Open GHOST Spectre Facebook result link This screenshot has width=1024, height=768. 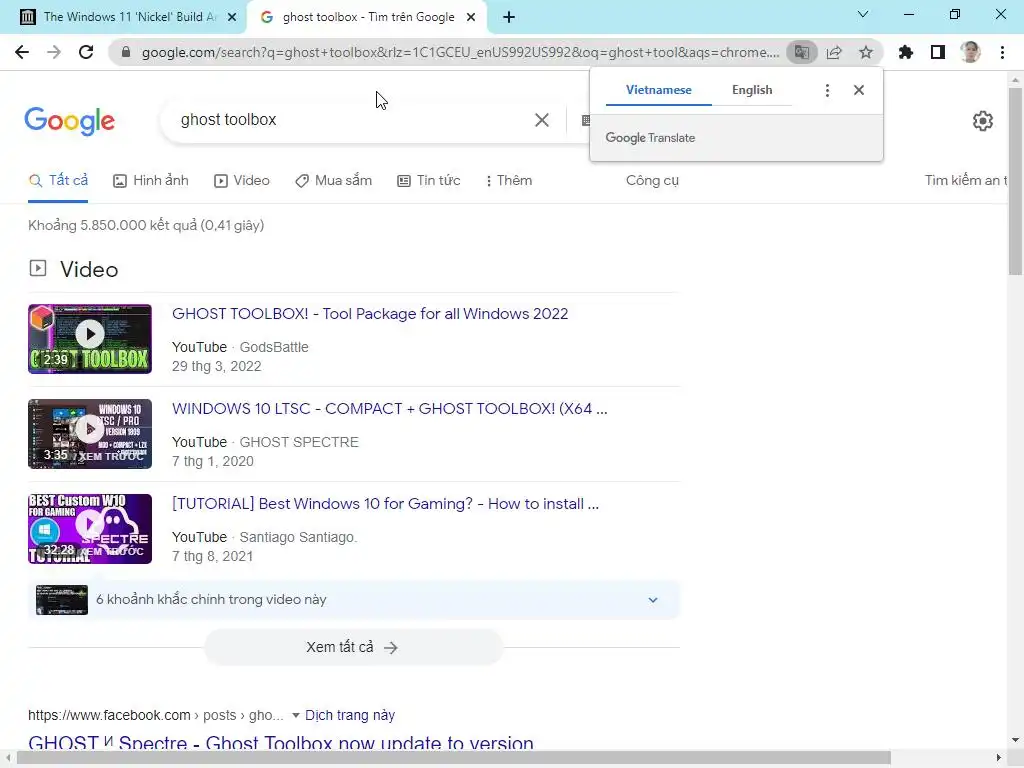[x=281, y=743]
